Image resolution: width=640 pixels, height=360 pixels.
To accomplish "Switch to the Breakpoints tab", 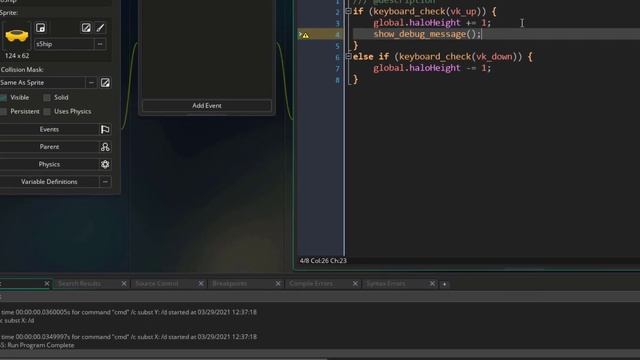I will 230,283.
